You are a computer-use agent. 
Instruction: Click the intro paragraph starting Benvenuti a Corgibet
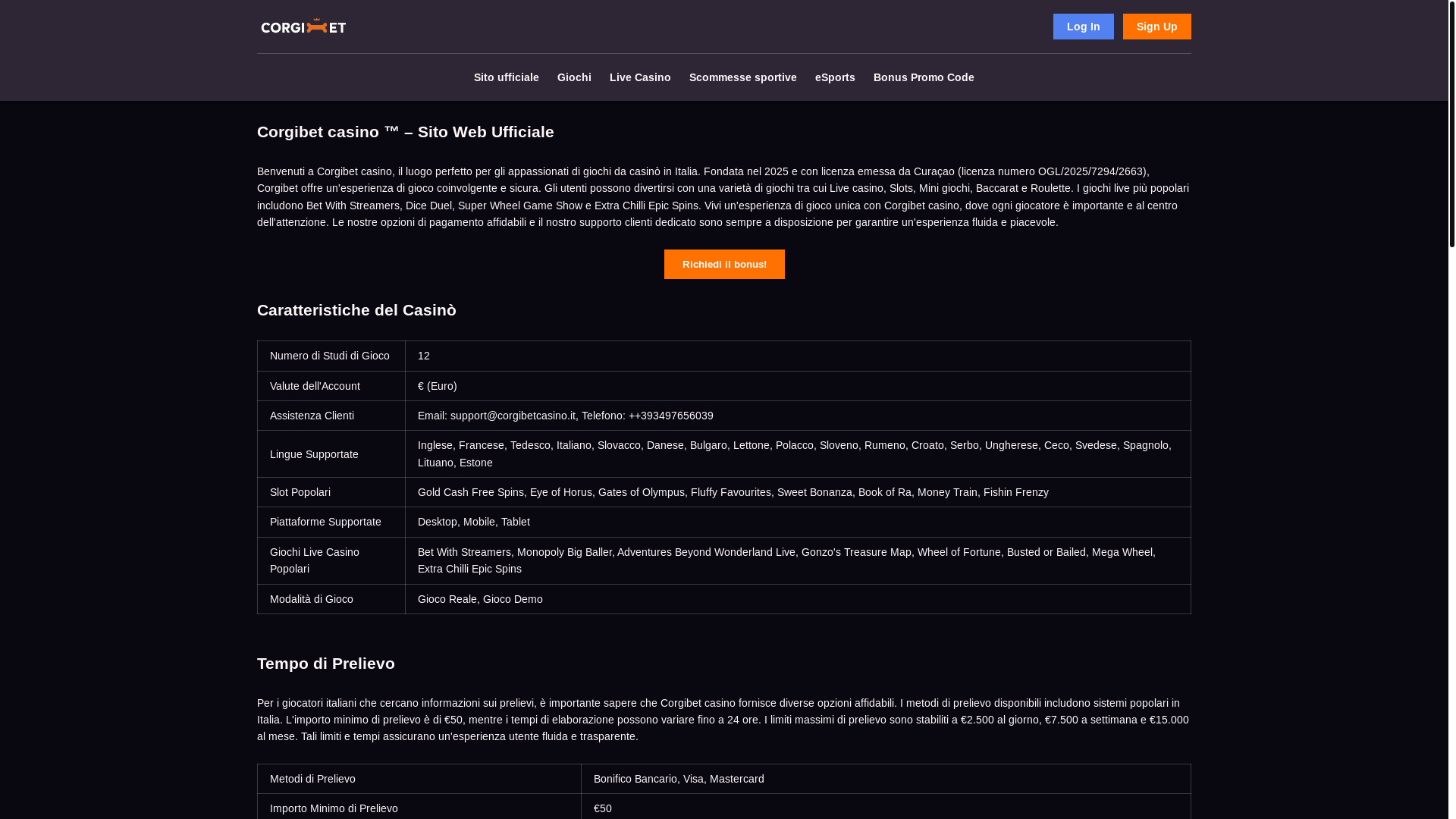coord(723,197)
